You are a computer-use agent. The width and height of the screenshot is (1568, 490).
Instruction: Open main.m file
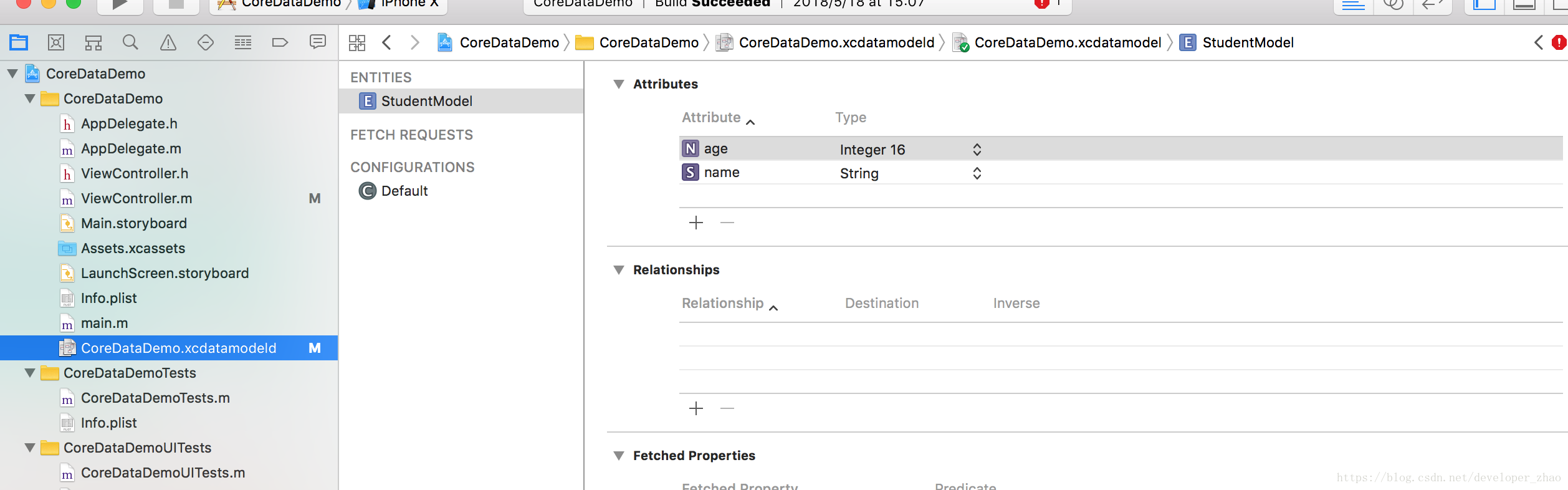[x=104, y=323]
